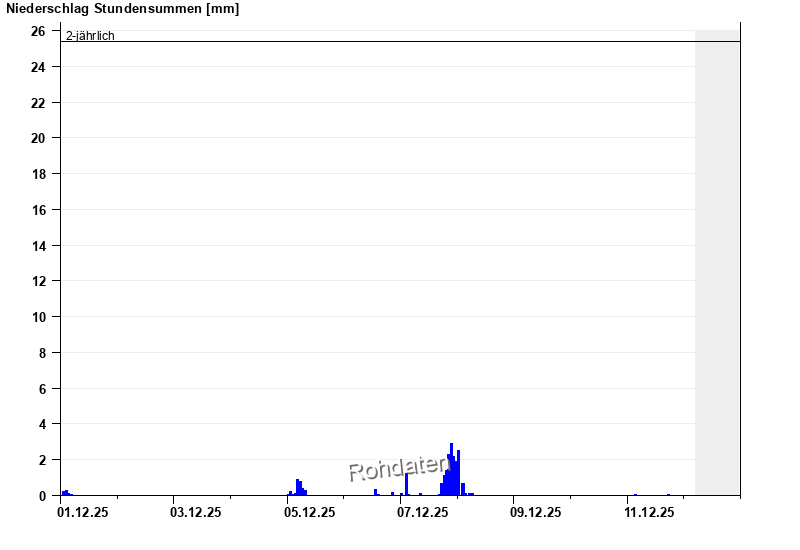Click the y-axis label 4
Image resolution: width=800 pixels, height=550 pixels.
click(x=42, y=424)
